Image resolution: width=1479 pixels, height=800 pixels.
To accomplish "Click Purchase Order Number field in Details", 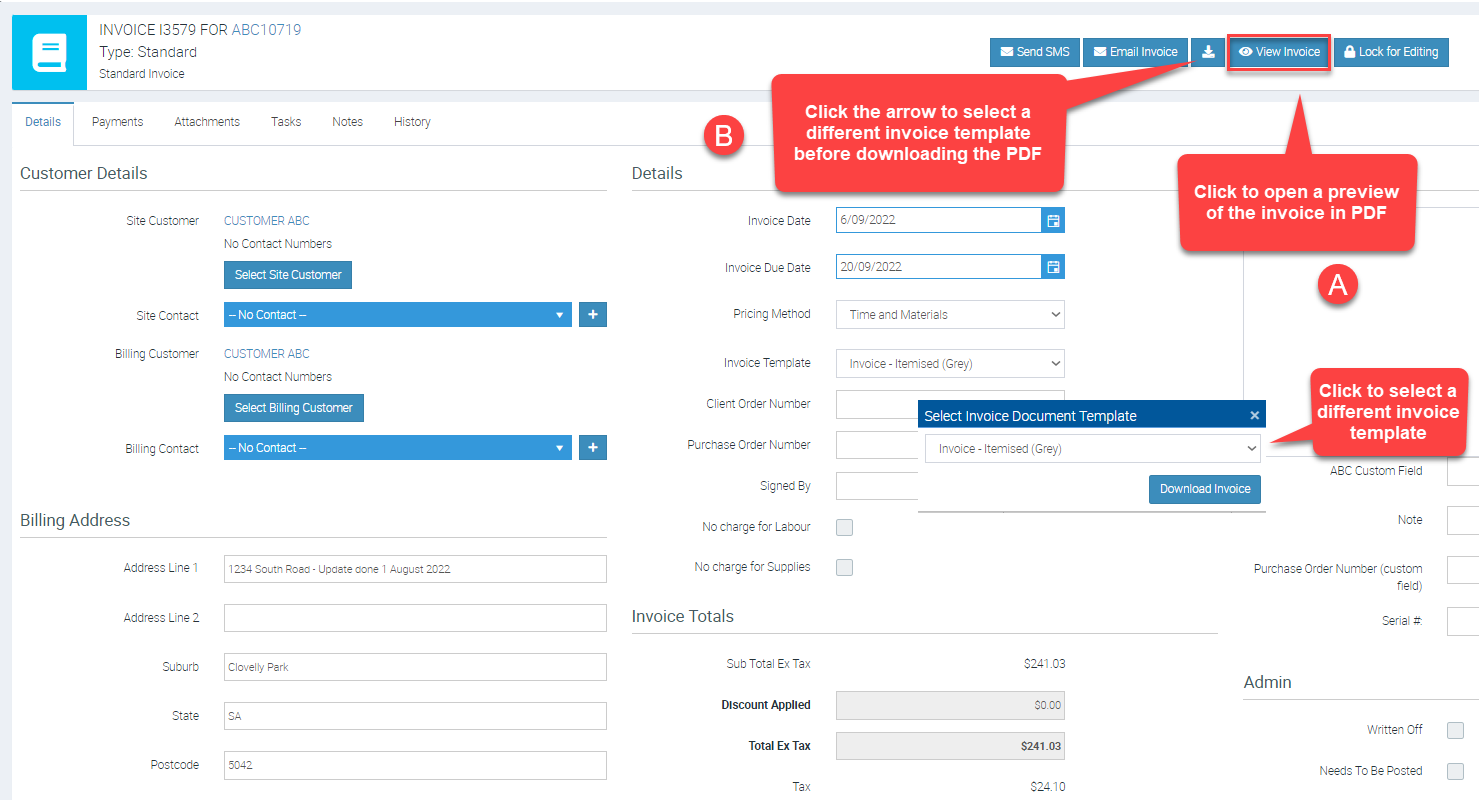I will pos(877,445).
